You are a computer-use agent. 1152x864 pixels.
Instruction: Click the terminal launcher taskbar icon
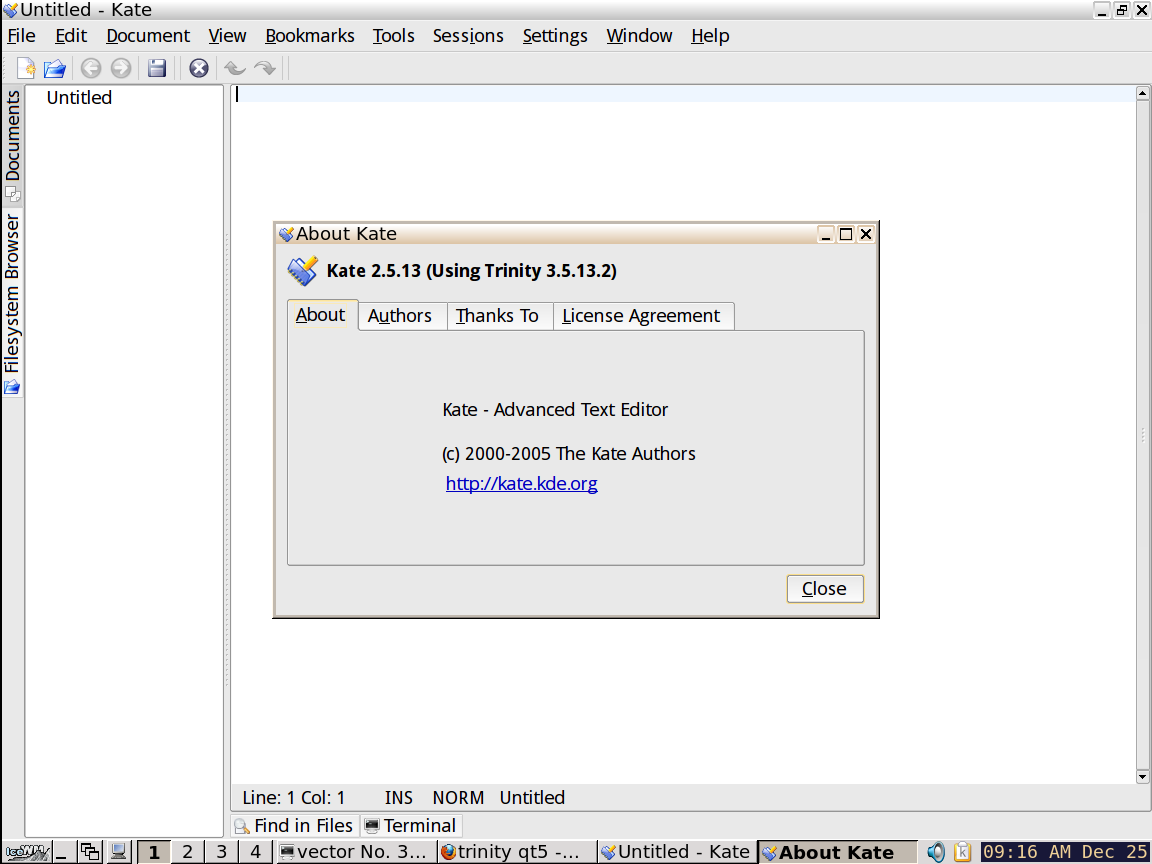118,852
